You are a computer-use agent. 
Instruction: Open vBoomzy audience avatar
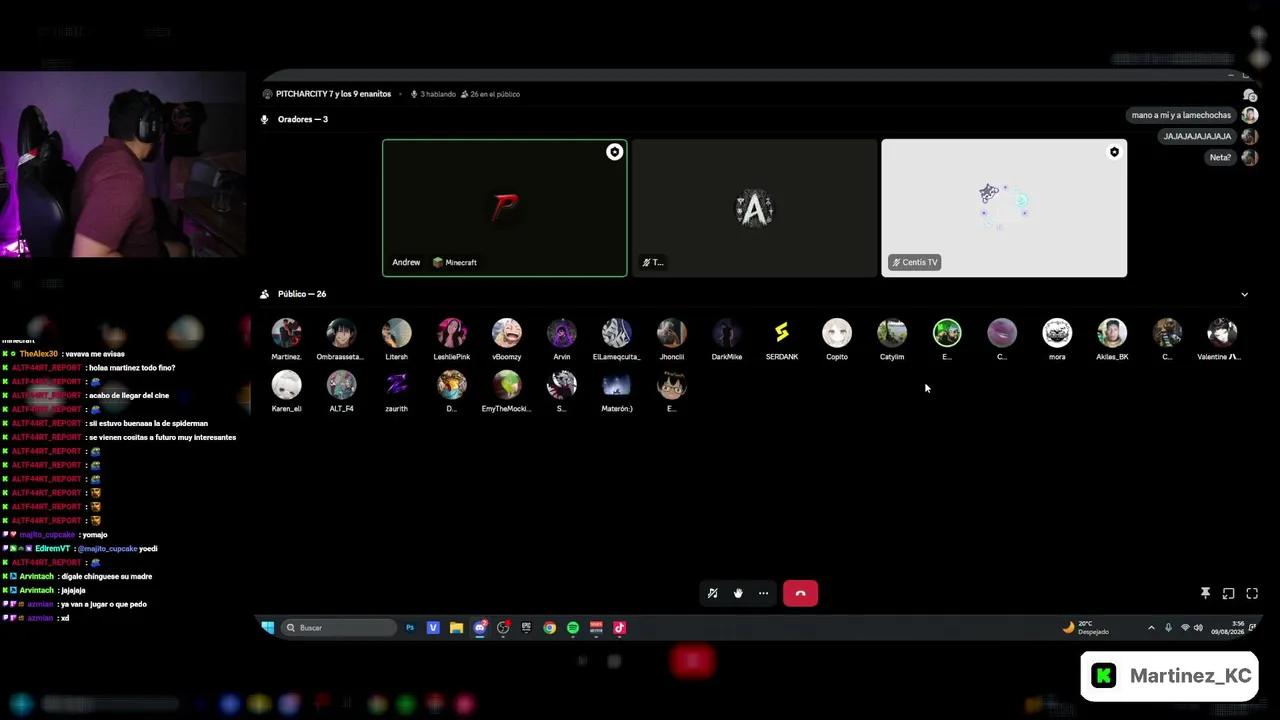click(506, 333)
